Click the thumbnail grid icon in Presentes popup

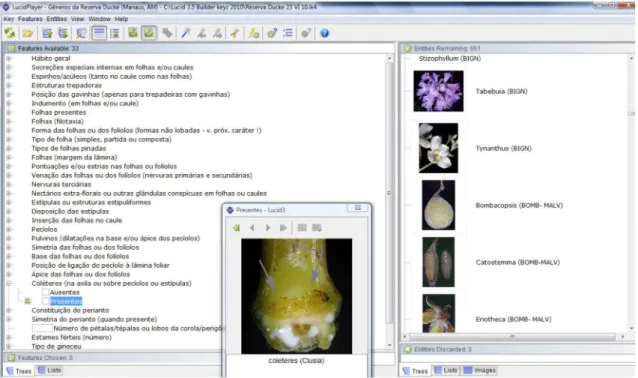(302, 228)
